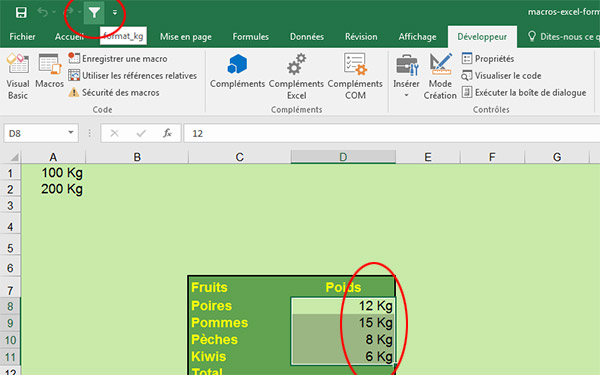
Task: Click Enregistrer une macro
Action: pos(118,59)
